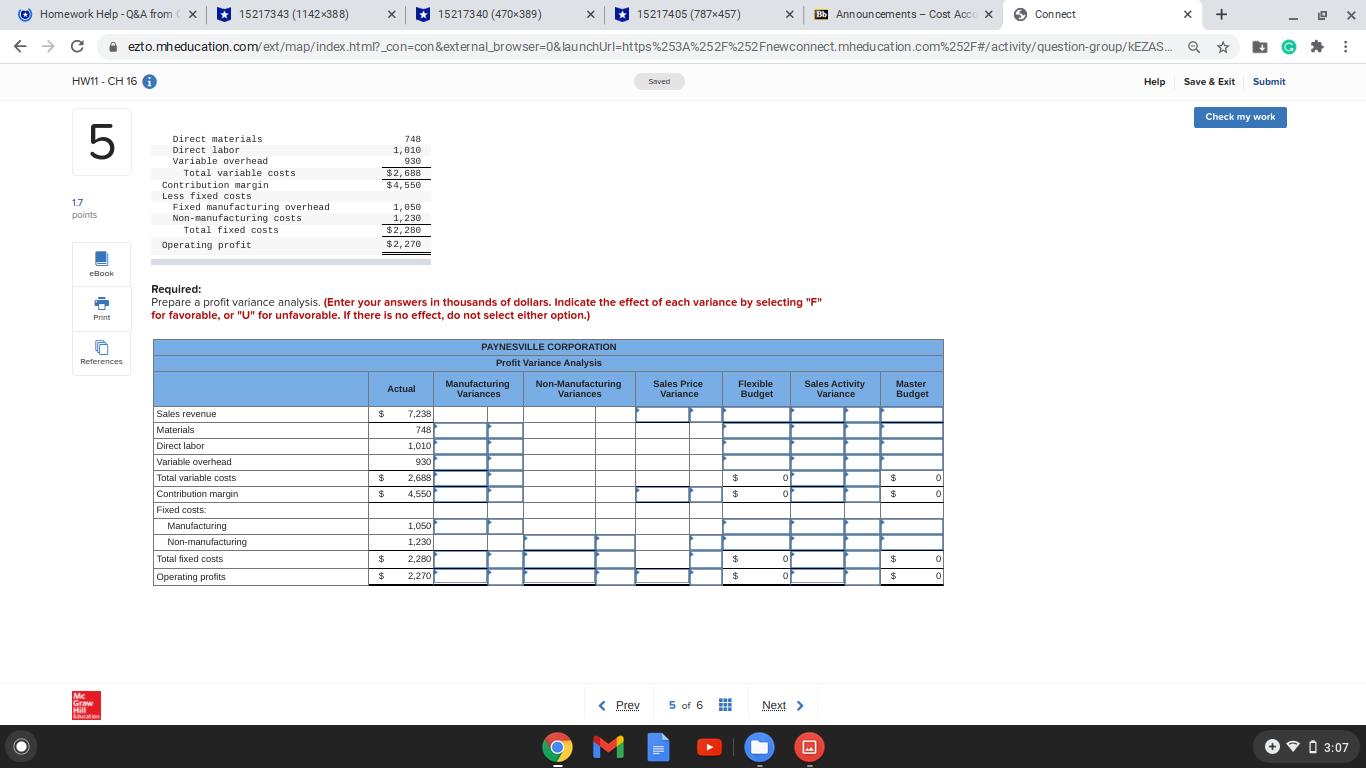The height and width of the screenshot is (768, 1366).
Task: Click the info icon next to HW11 - CH 16
Action: pyautogui.click(x=150, y=81)
